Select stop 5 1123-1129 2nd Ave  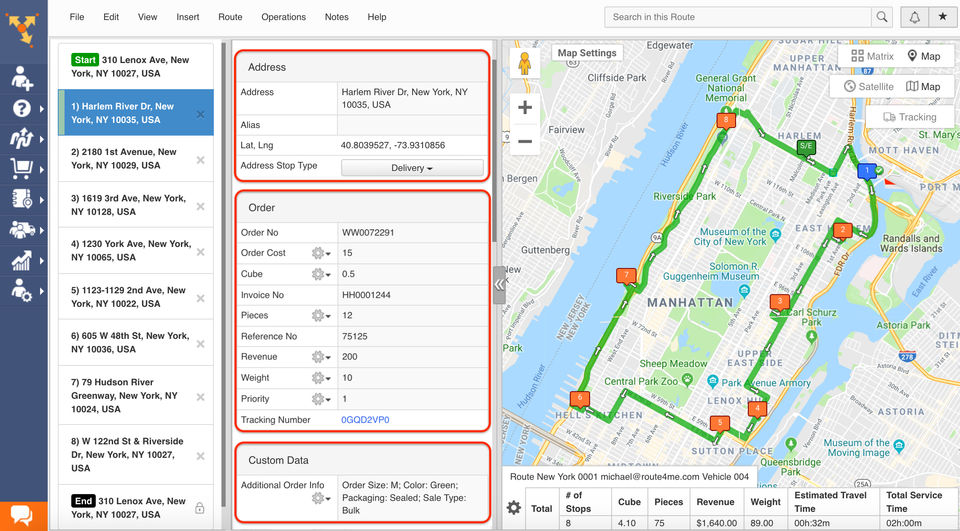click(136, 297)
